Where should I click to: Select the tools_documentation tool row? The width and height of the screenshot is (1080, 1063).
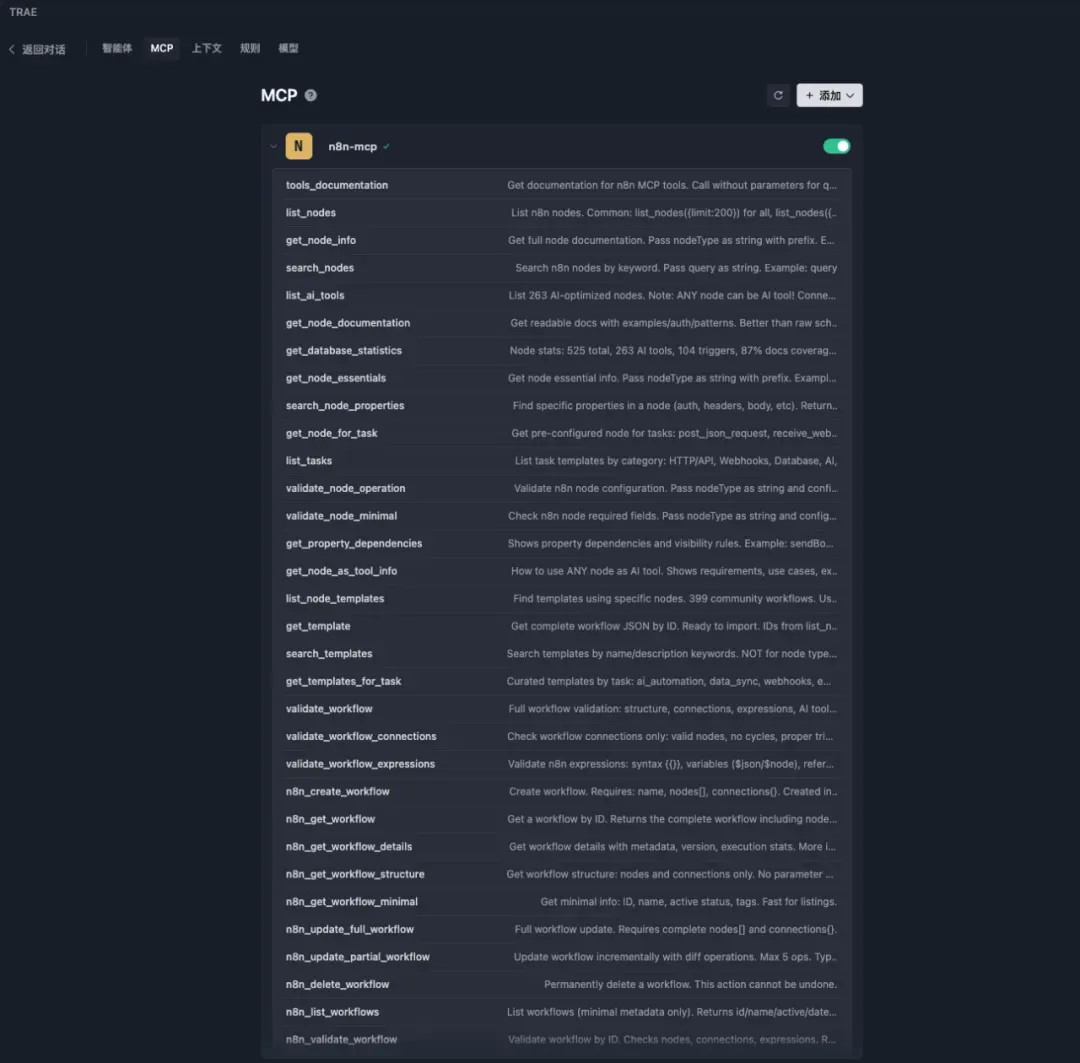(x=561, y=185)
